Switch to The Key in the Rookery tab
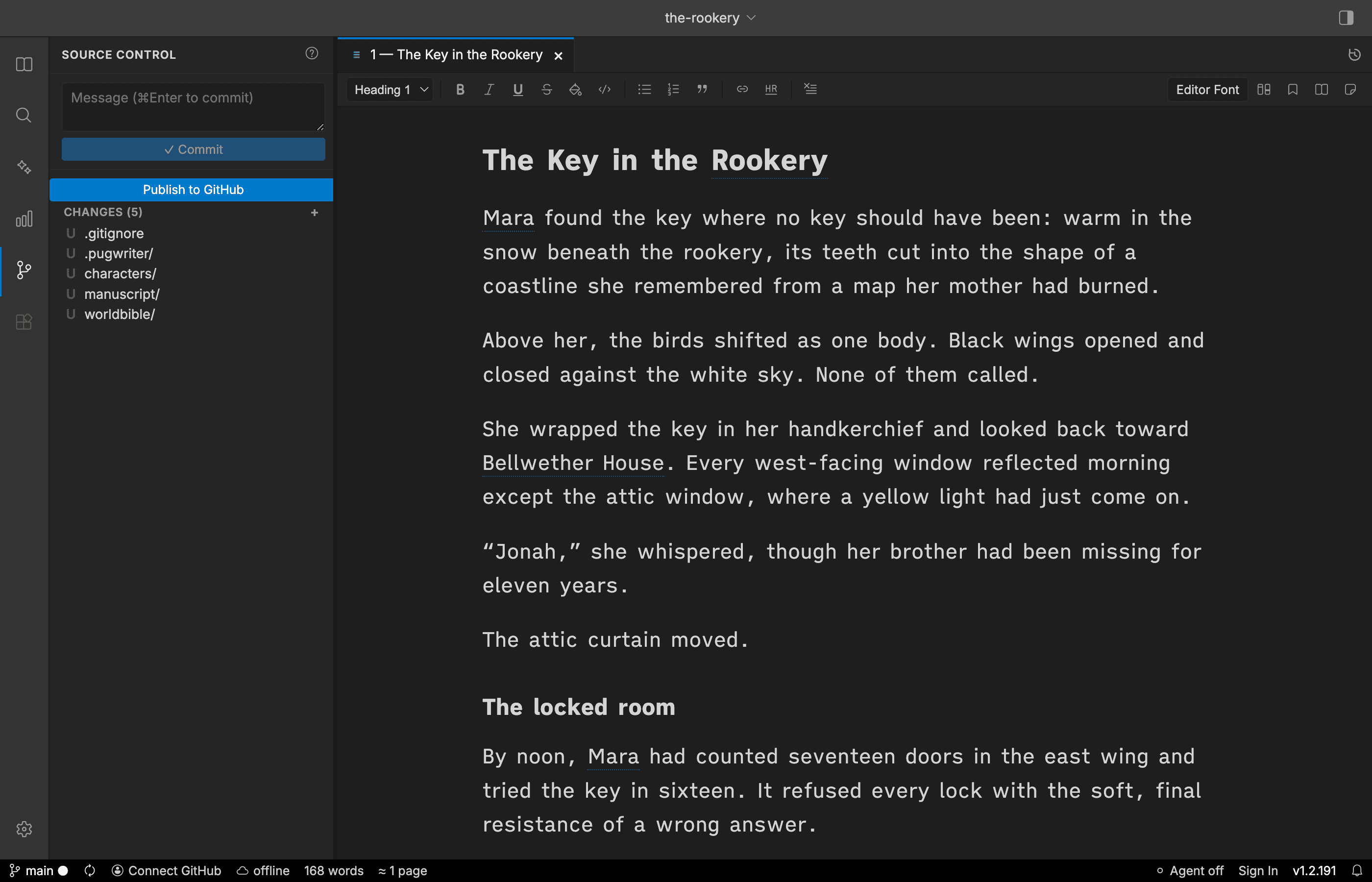The height and width of the screenshot is (882, 1372). tap(456, 55)
